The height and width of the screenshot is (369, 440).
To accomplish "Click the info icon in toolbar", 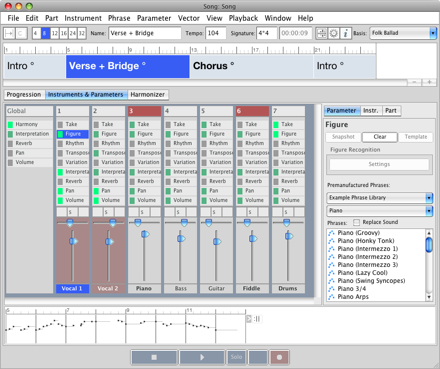I will point(346,33).
